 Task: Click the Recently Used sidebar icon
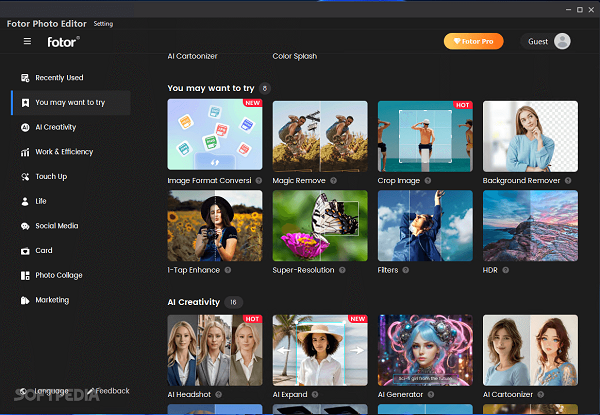click(25, 78)
